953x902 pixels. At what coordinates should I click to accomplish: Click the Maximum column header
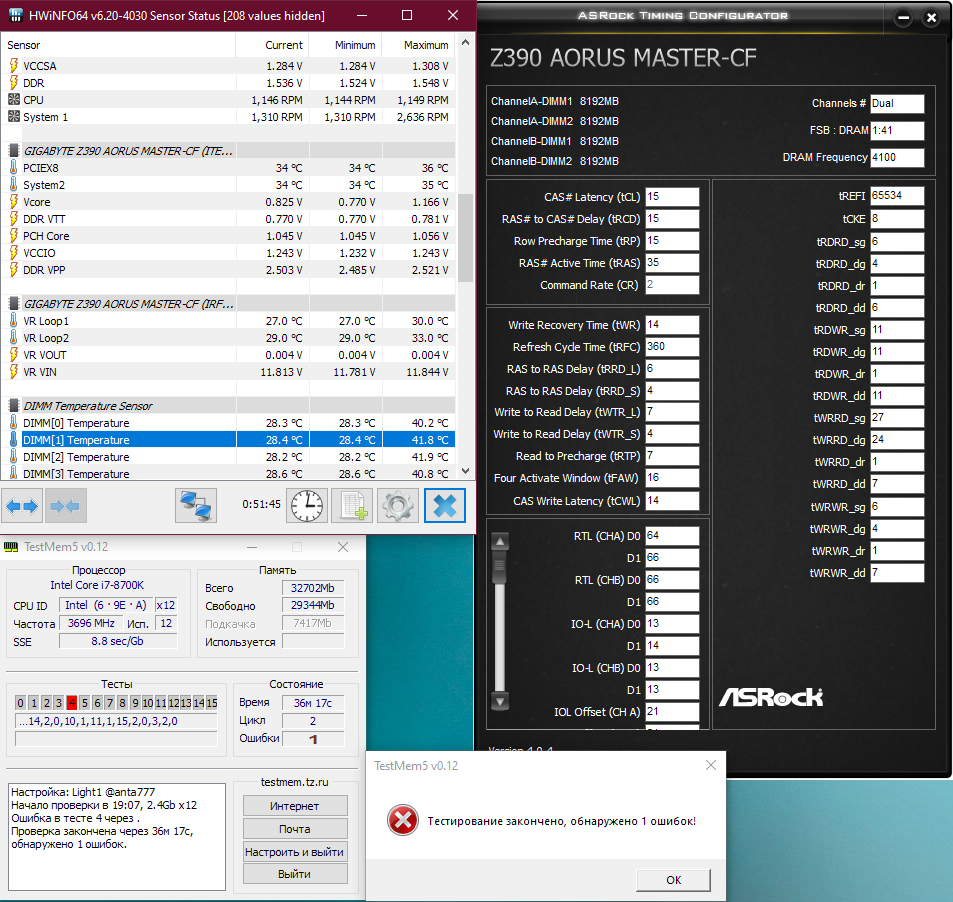(x=419, y=45)
